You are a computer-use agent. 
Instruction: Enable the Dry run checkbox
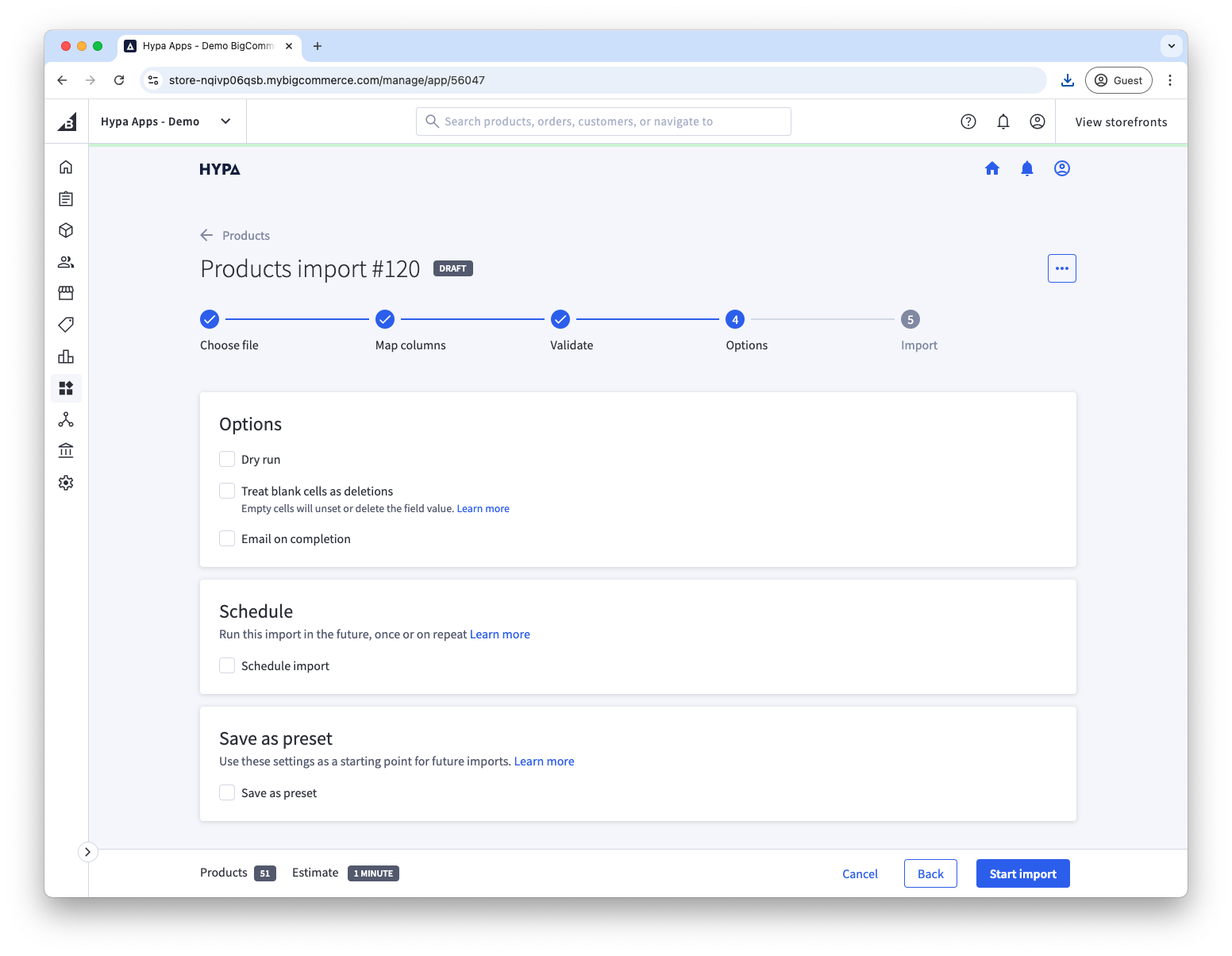point(227,459)
